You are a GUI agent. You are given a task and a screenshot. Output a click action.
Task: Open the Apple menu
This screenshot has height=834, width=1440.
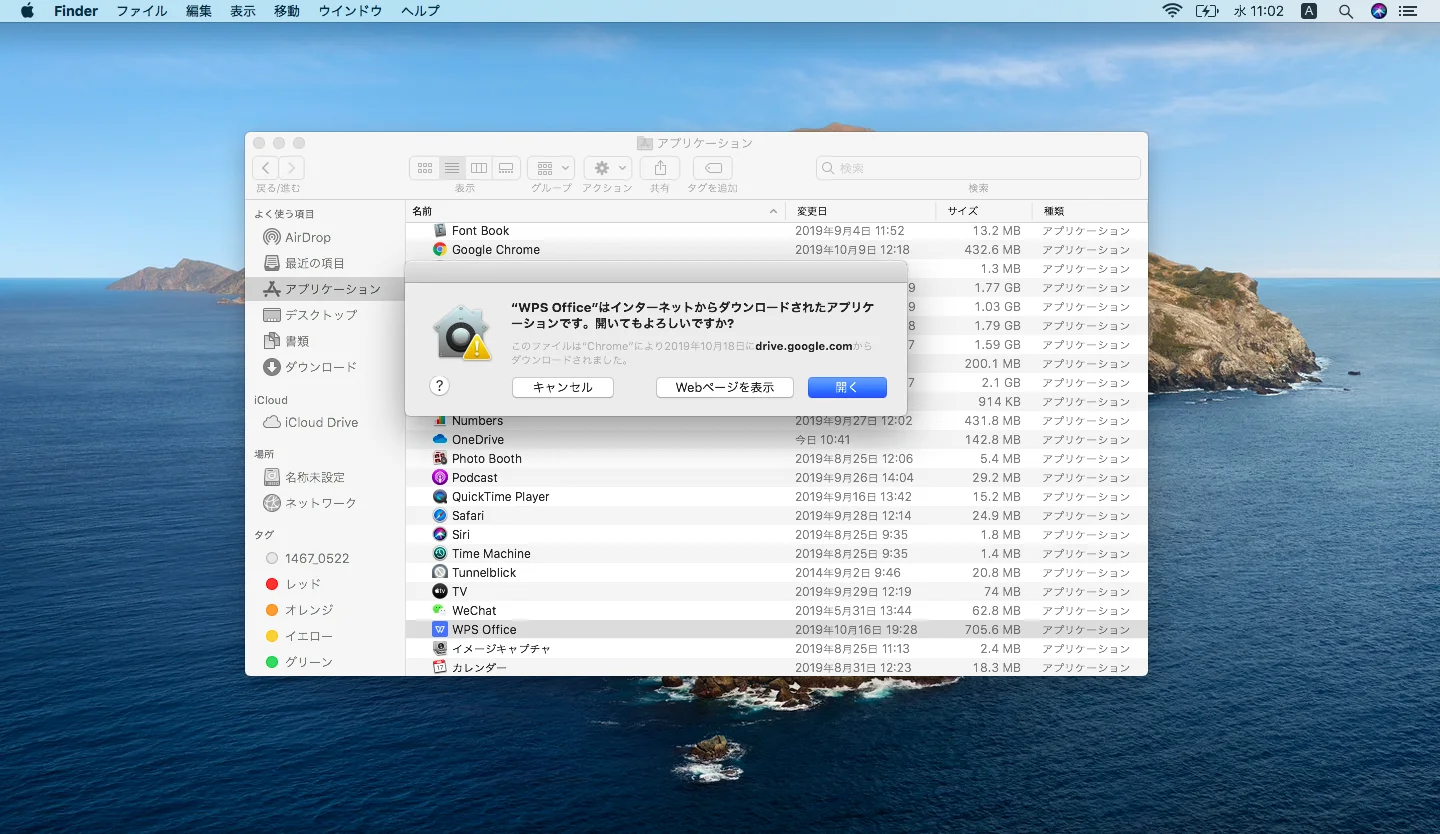(x=27, y=11)
